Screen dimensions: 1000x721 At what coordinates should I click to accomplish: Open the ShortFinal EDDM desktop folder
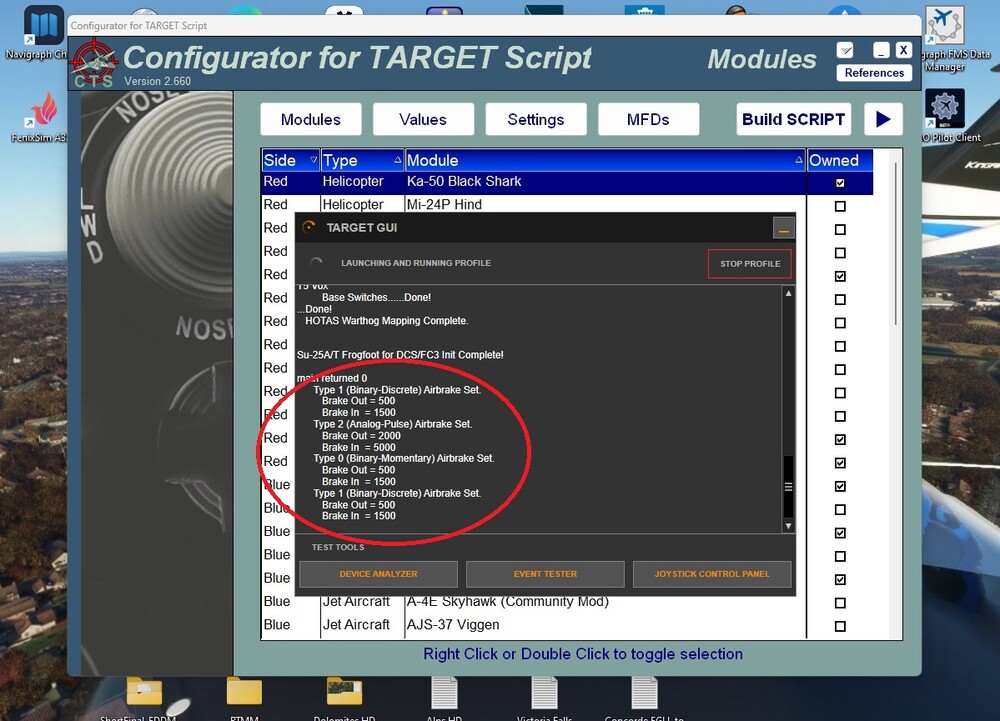click(x=143, y=698)
